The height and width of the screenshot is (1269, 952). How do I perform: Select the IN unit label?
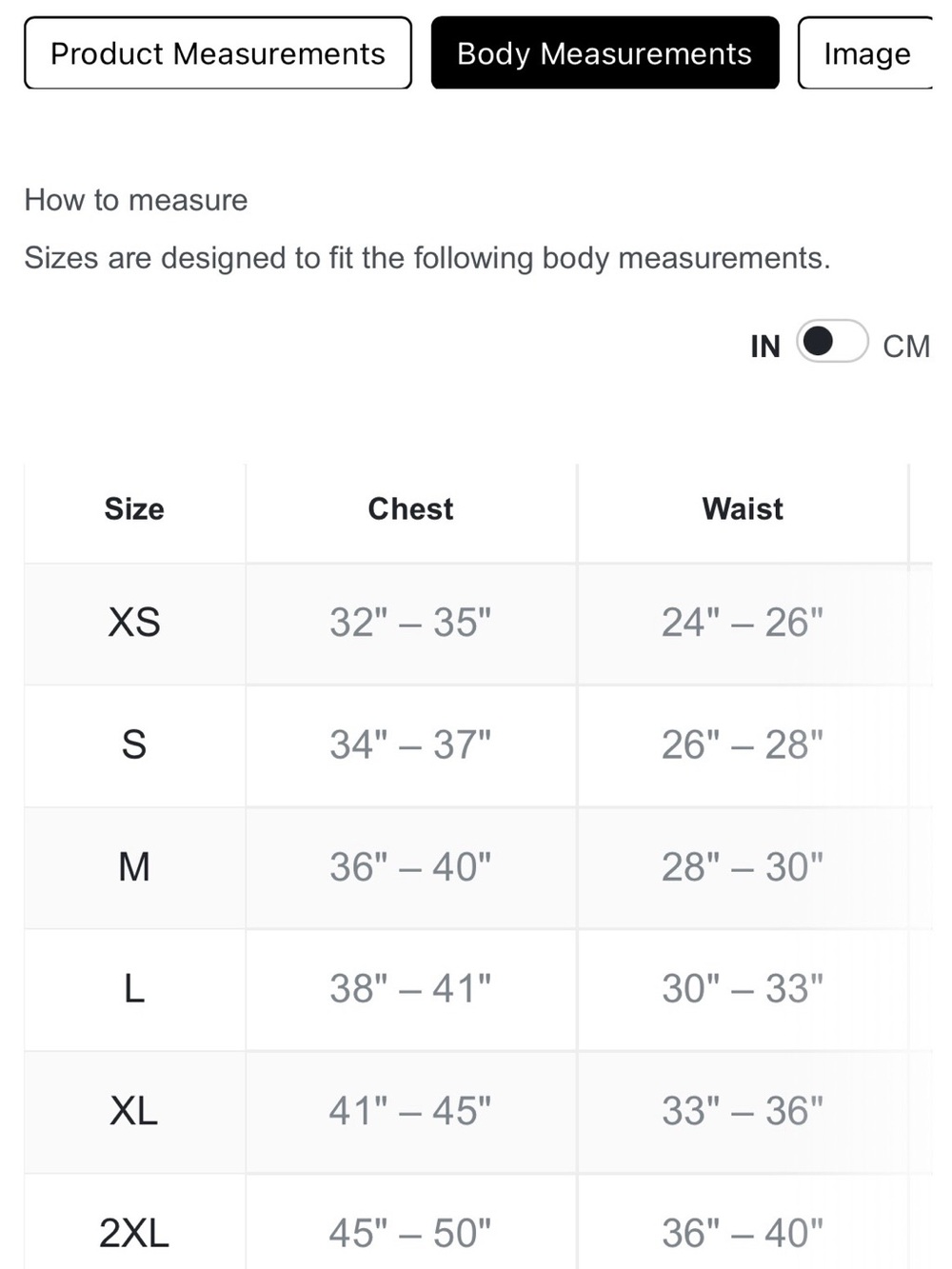(x=764, y=347)
